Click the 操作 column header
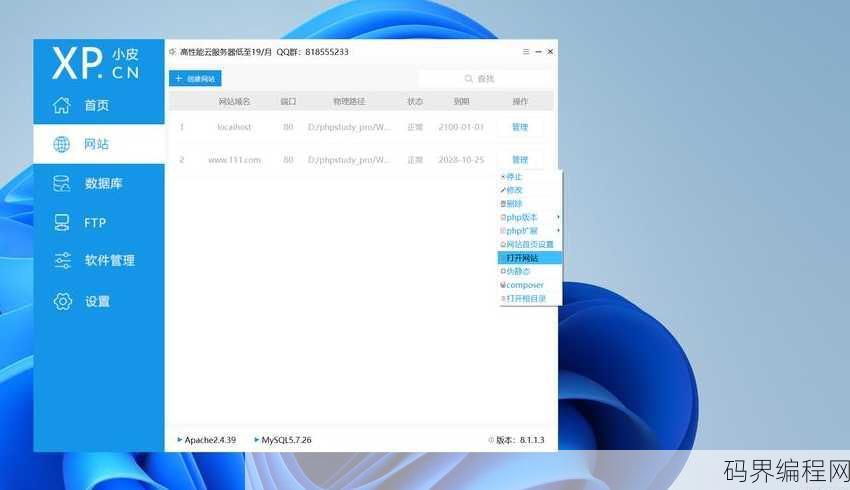The width and height of the screenshot is (850, 490). 520,101
